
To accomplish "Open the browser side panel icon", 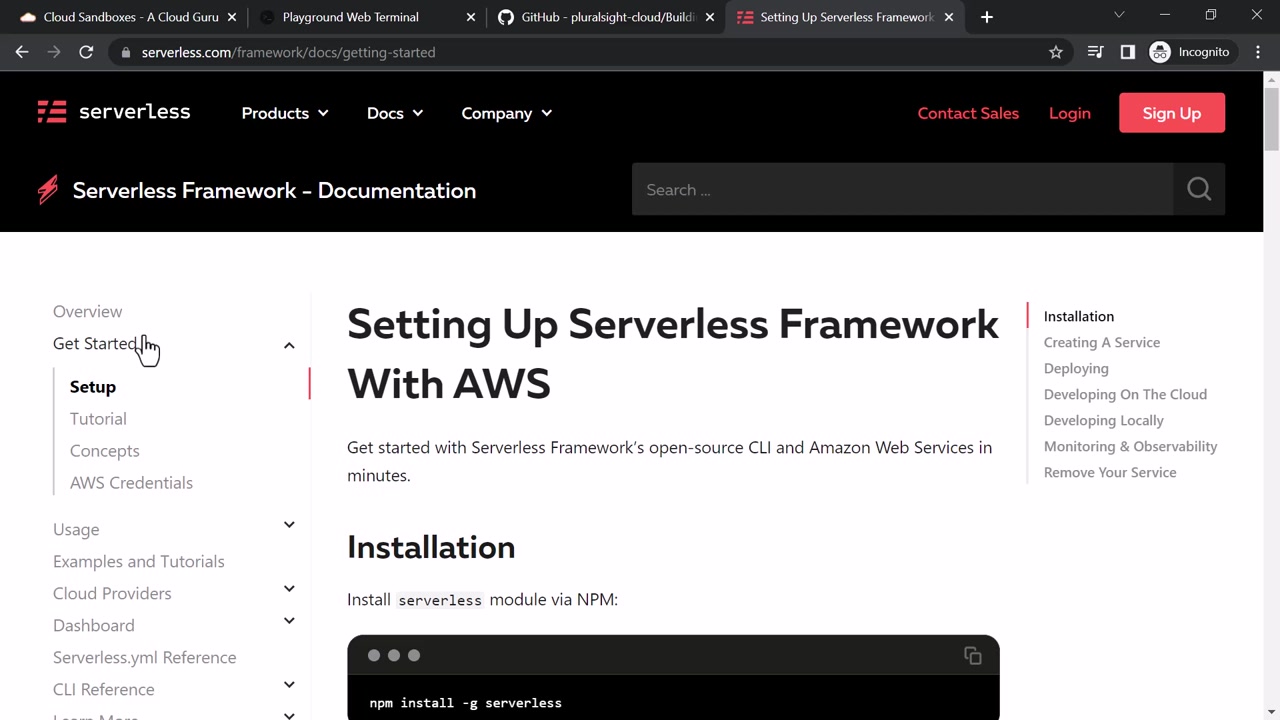I will pyautogui.click(x=1127, y=52).
